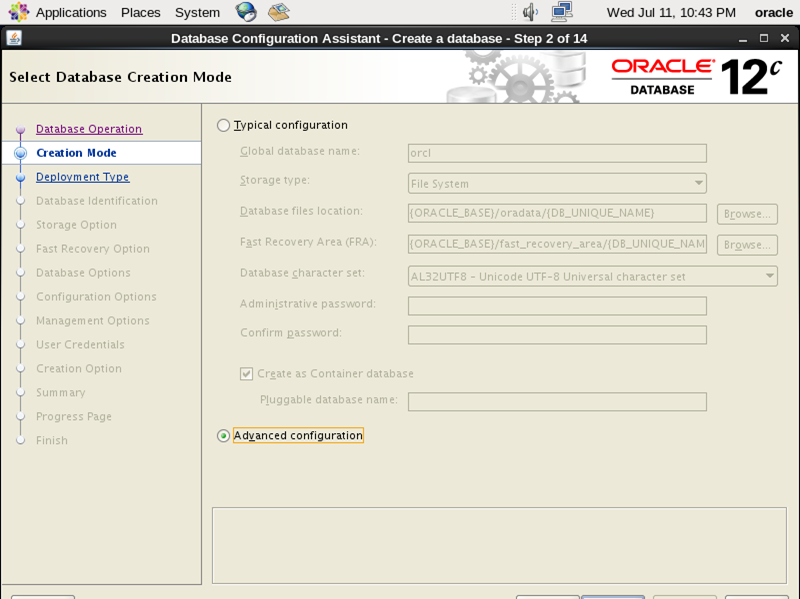Click Confirm password field
The image size is (800, 599).
pyautogui.click(x=557, y=335)
